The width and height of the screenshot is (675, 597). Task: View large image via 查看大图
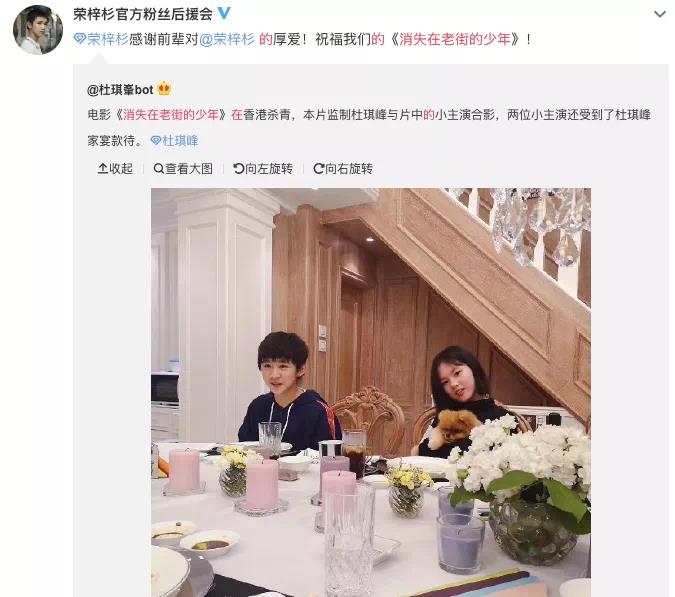(x=183, y=169)
